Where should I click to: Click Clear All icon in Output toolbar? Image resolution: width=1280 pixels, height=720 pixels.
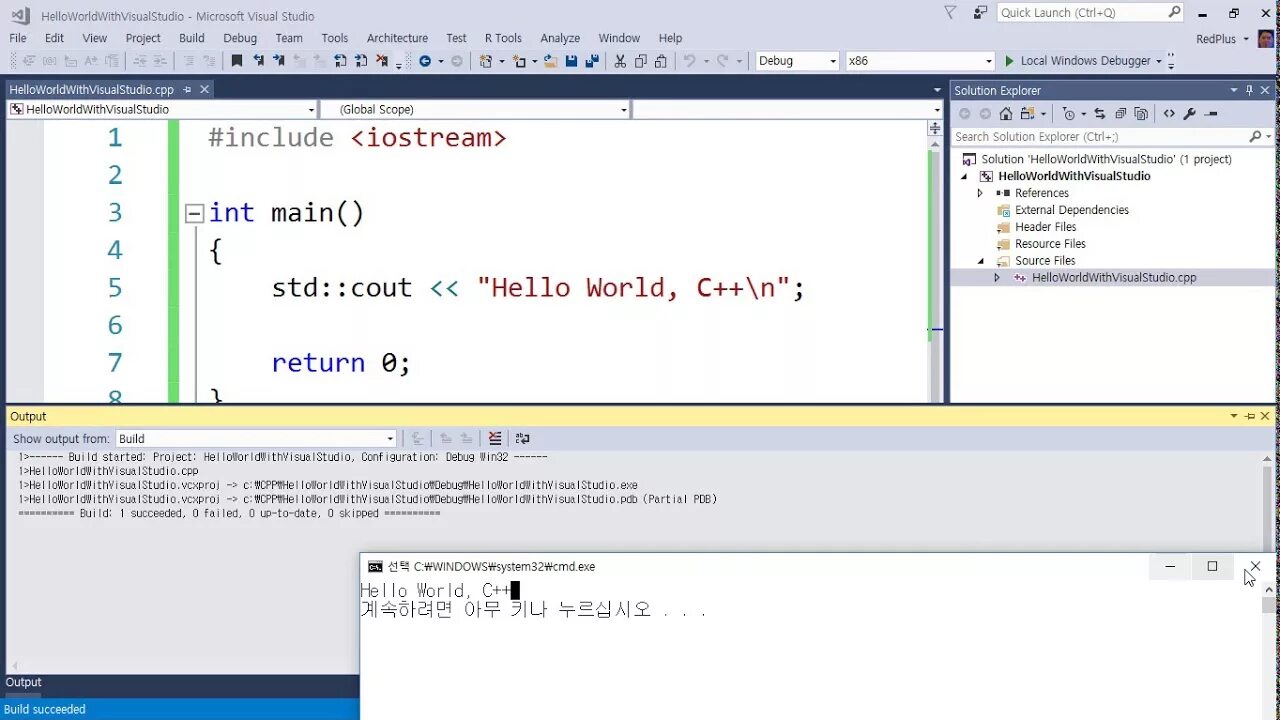[x=495, y=438]
